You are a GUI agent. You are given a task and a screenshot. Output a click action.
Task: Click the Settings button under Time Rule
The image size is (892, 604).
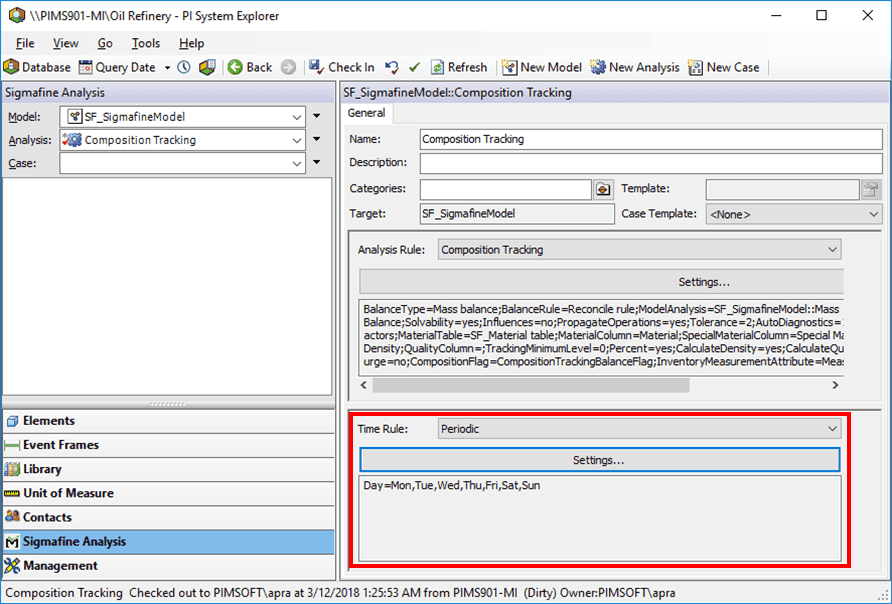[599, 460]
